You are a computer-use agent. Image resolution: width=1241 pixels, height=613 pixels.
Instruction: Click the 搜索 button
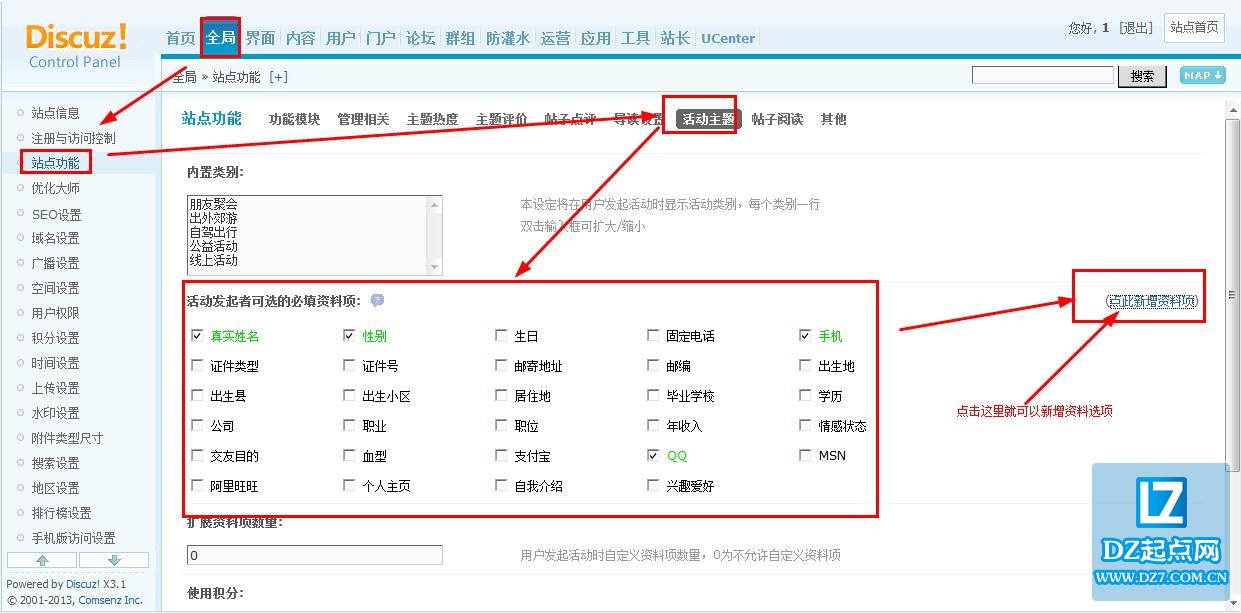coord(1142,76)
